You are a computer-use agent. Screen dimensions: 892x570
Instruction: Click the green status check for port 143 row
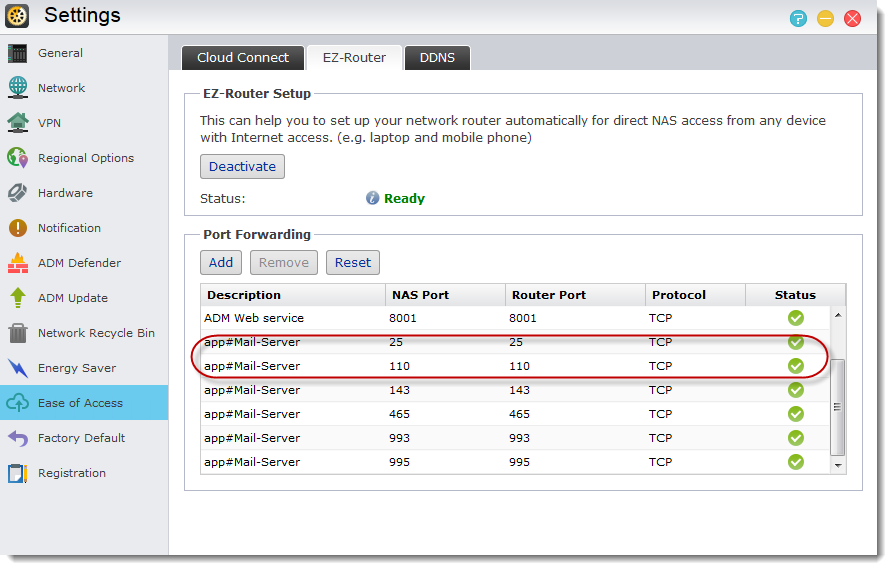click(x=796, y=390)
